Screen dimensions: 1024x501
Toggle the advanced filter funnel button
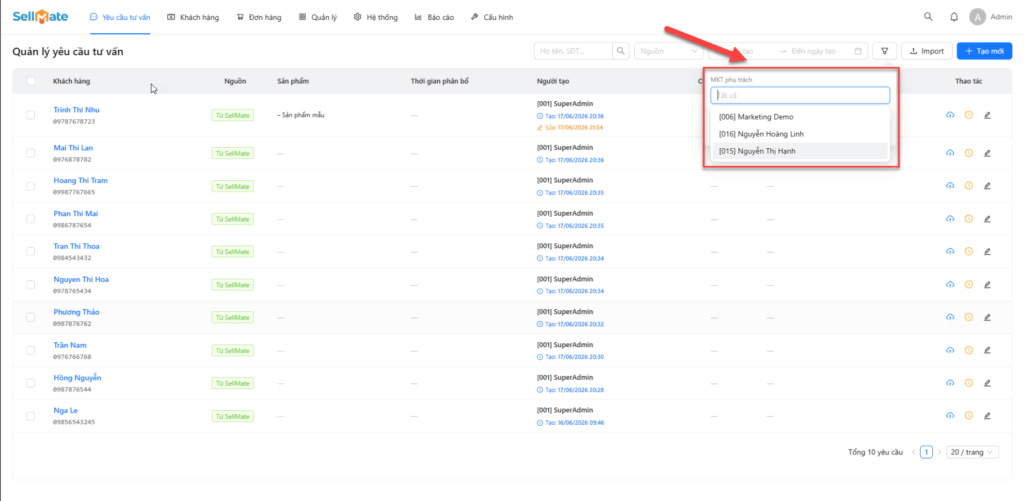[x=885, y=51]
